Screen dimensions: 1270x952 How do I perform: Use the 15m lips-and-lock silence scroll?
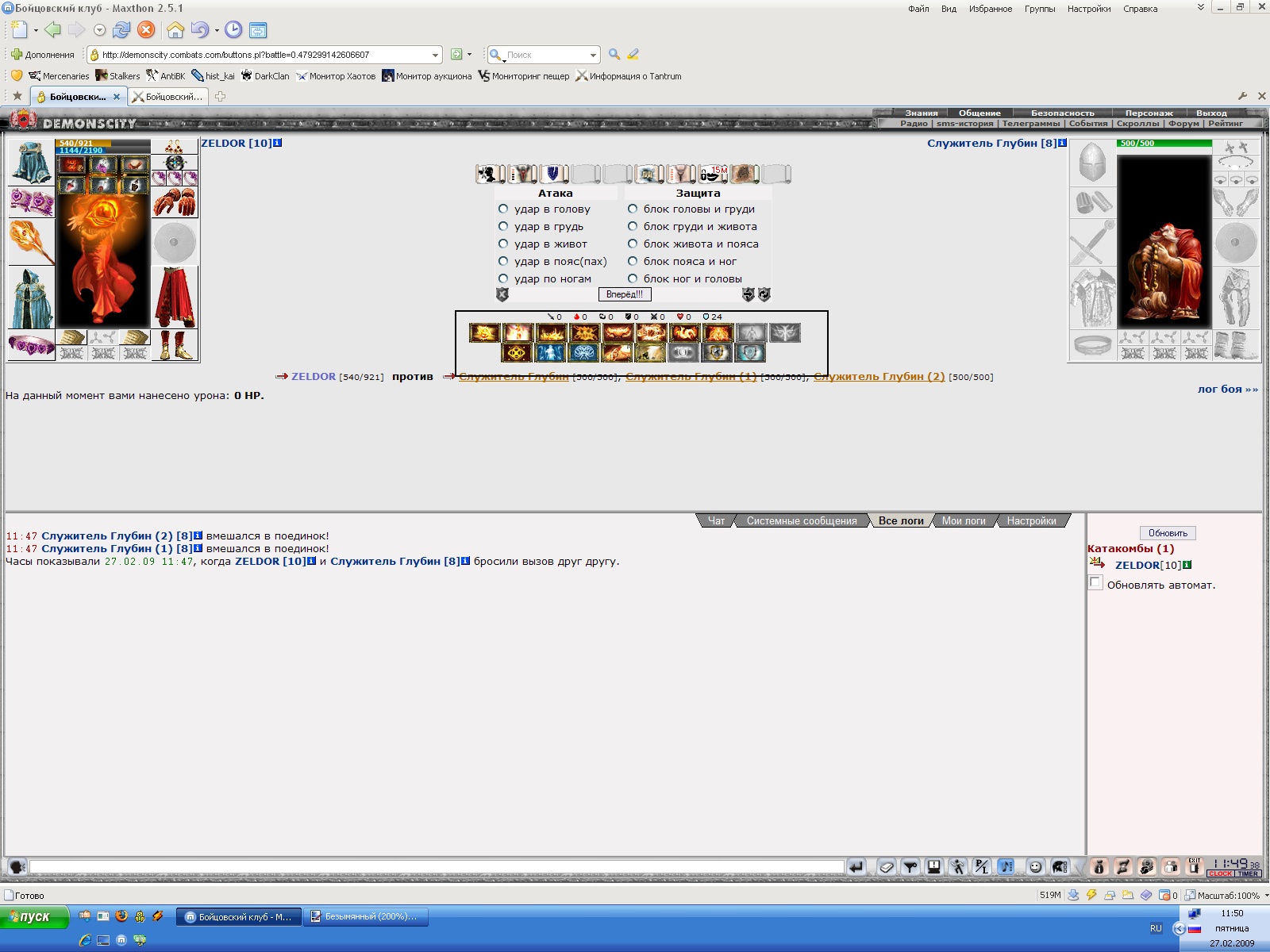click(x=713, y=174)
